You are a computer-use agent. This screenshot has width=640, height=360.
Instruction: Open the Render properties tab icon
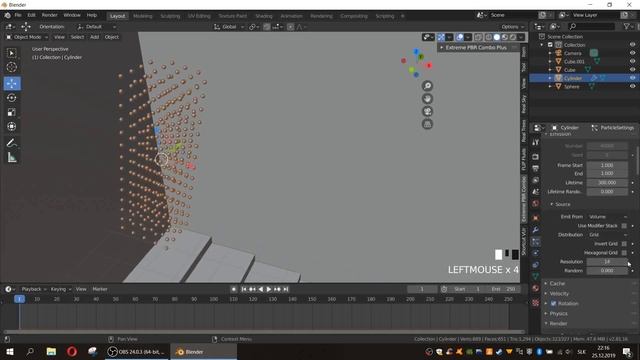coord(536,157)
